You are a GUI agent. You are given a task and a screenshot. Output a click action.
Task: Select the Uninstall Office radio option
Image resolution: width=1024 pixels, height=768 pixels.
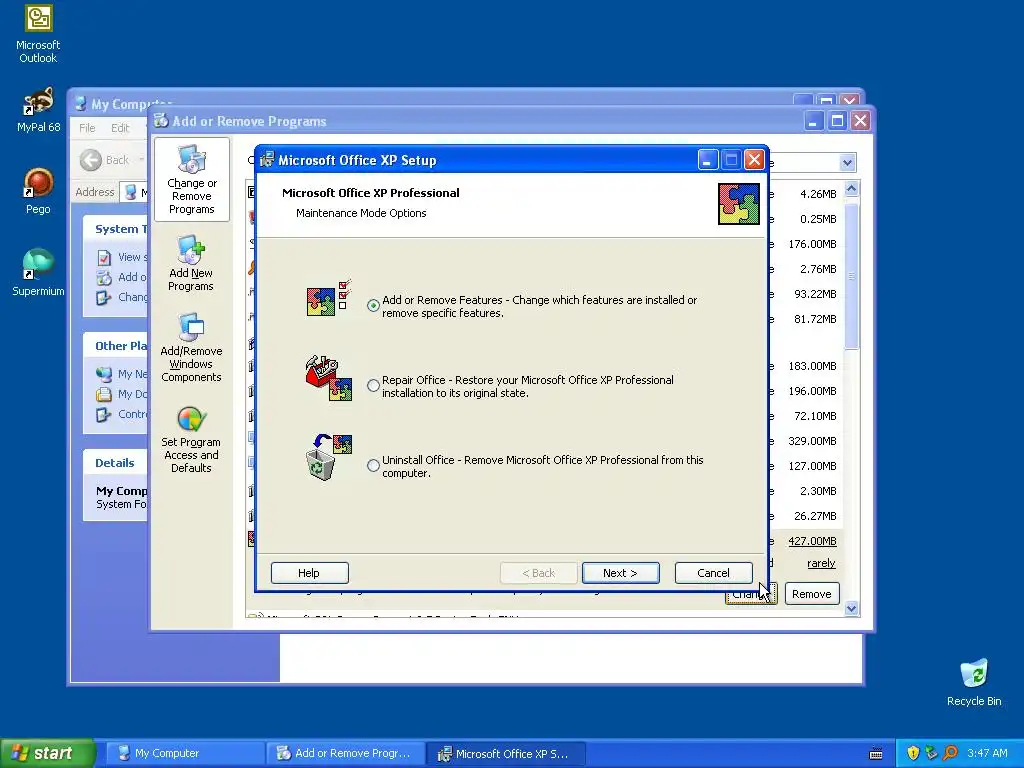[x=373, y=466]
